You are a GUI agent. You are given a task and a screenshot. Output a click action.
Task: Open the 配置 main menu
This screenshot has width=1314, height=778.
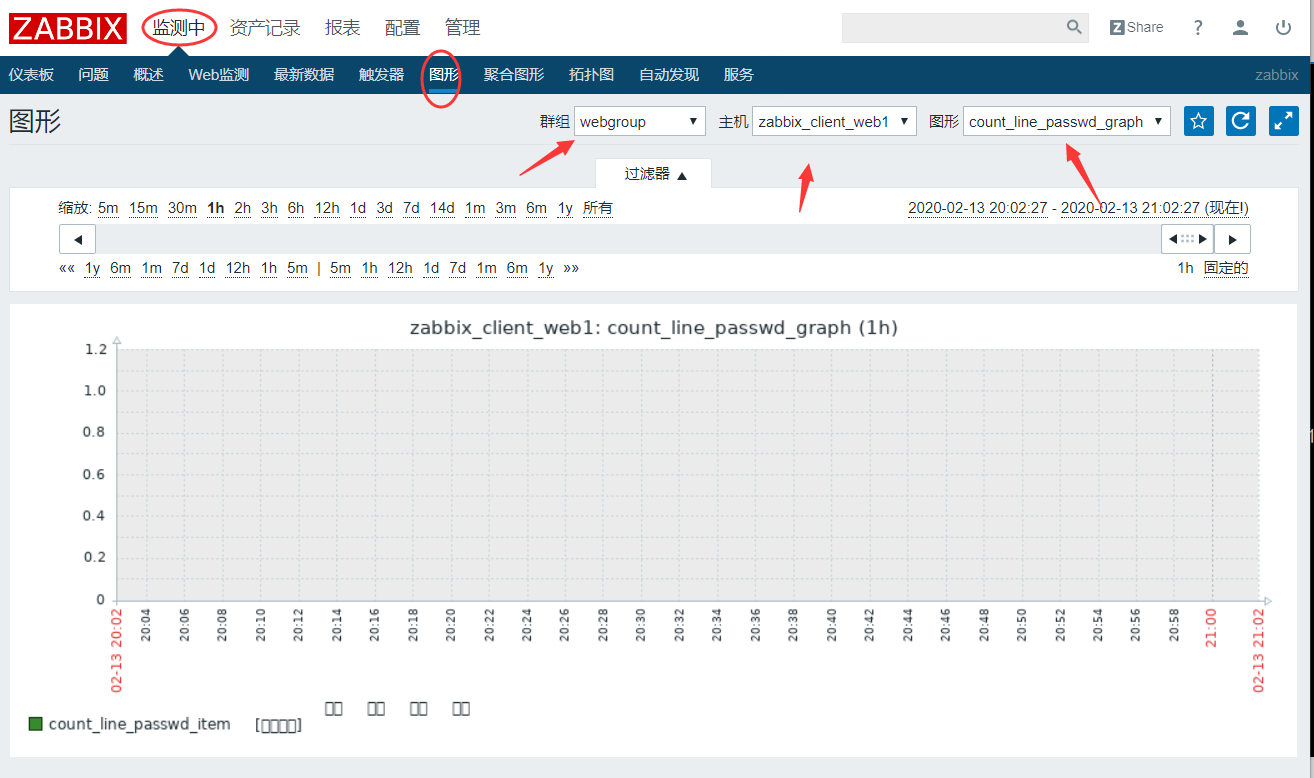pos(403,28)
